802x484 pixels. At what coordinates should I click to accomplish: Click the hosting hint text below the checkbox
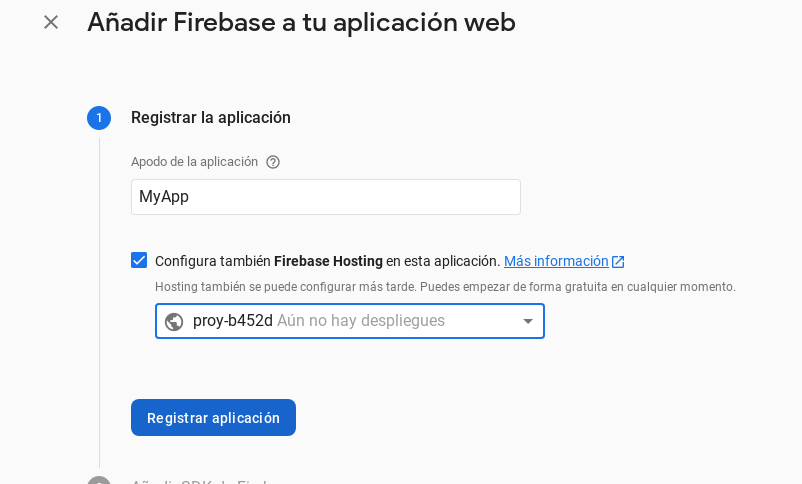pos(445,287)
